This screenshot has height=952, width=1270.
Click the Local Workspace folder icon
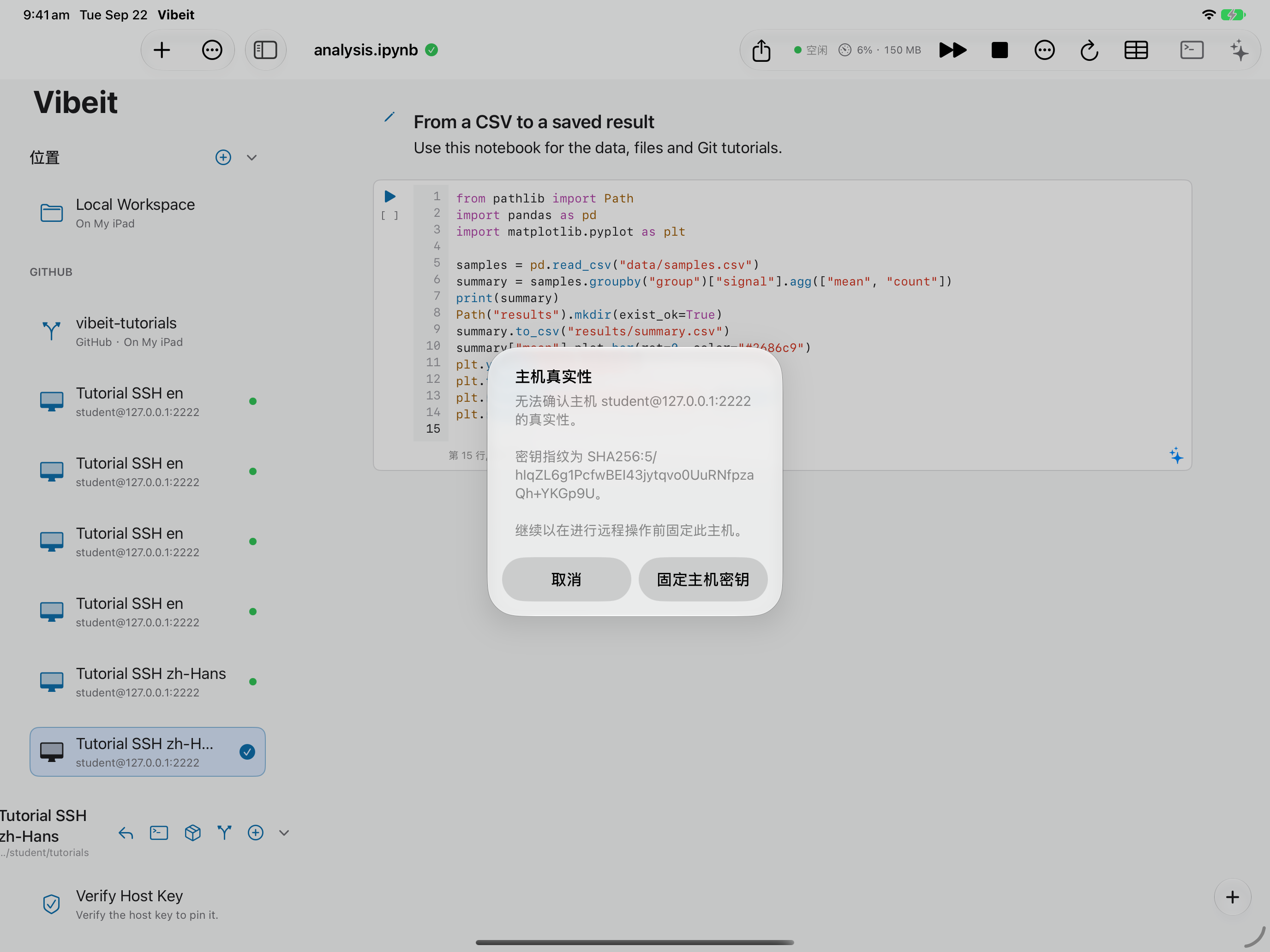[x=52, y=213]
